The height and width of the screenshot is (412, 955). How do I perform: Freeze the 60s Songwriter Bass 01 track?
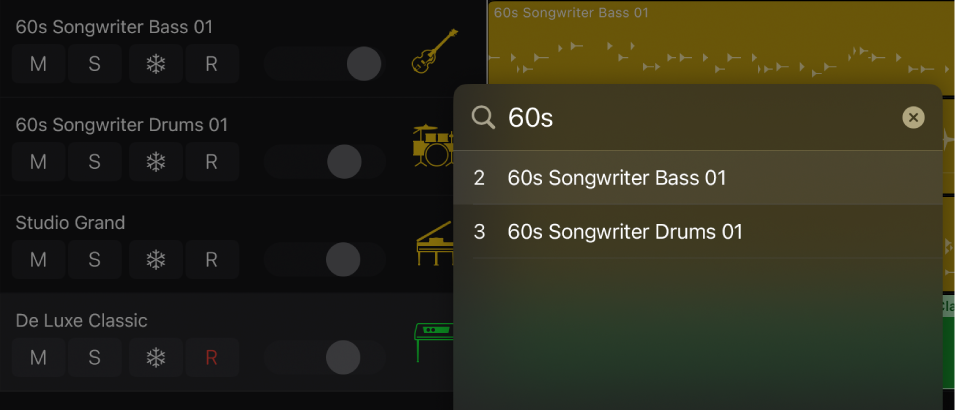point(155,64)
